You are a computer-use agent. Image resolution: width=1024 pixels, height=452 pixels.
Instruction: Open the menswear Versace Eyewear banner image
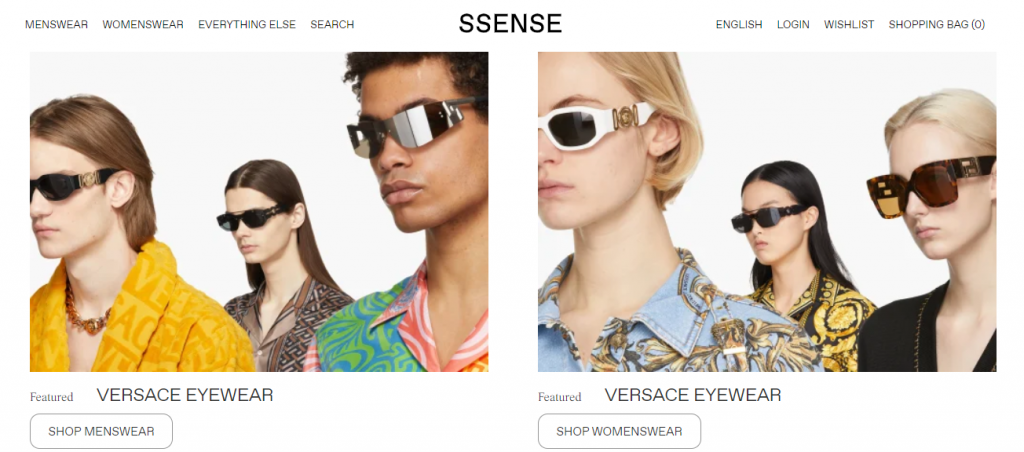(259, 212)
